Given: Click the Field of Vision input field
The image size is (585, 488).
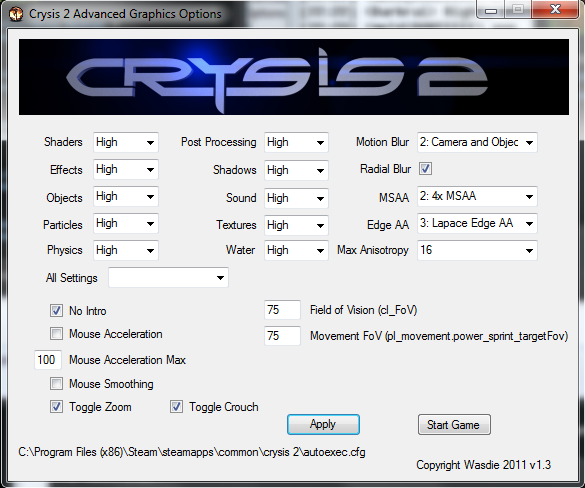Looking at the screenshot, I should [x=282, y=310].
